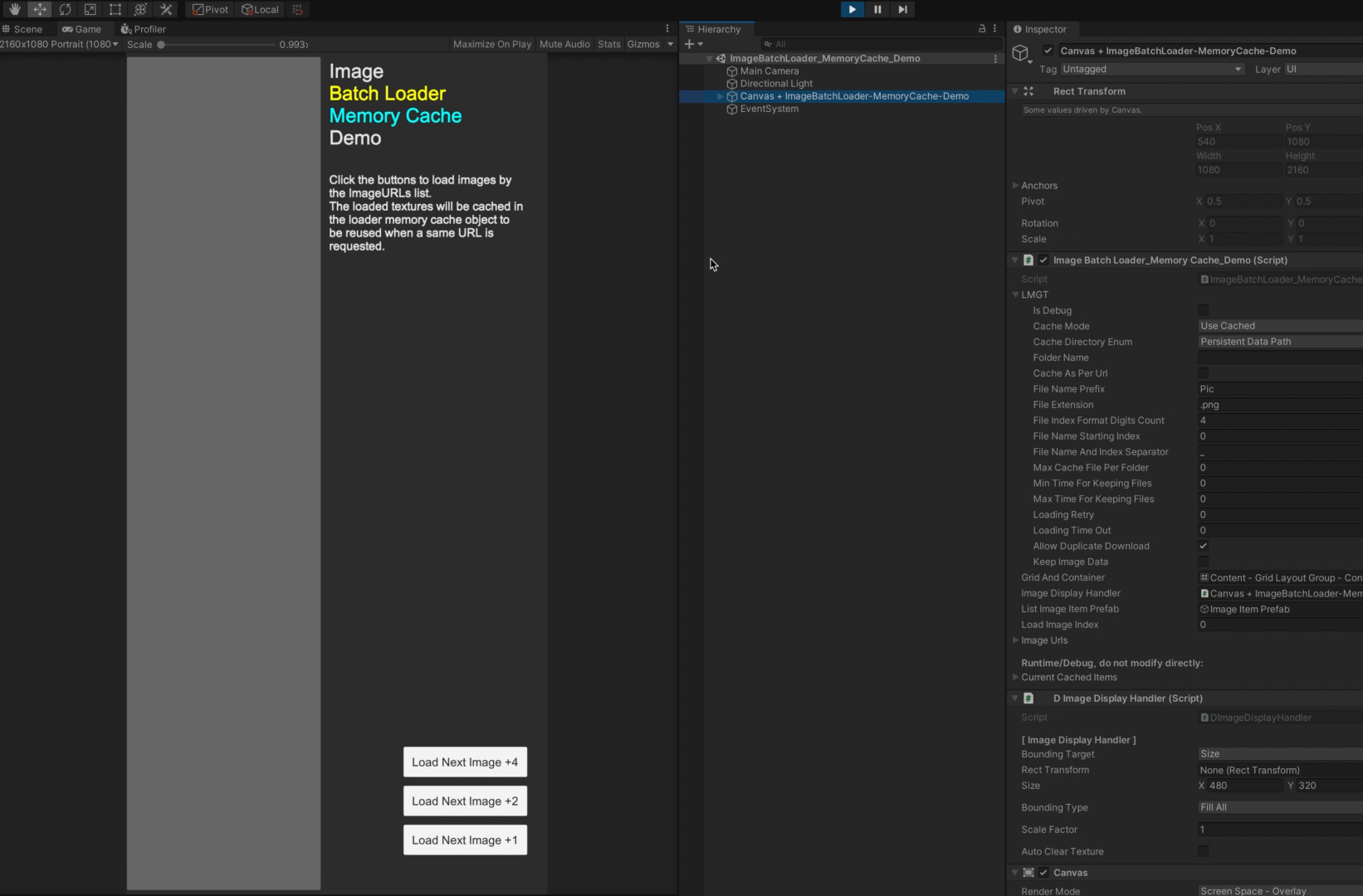Screen dimensions: 1363x896
Task: Open Game view panel options menu
Action: pos(667,29)
